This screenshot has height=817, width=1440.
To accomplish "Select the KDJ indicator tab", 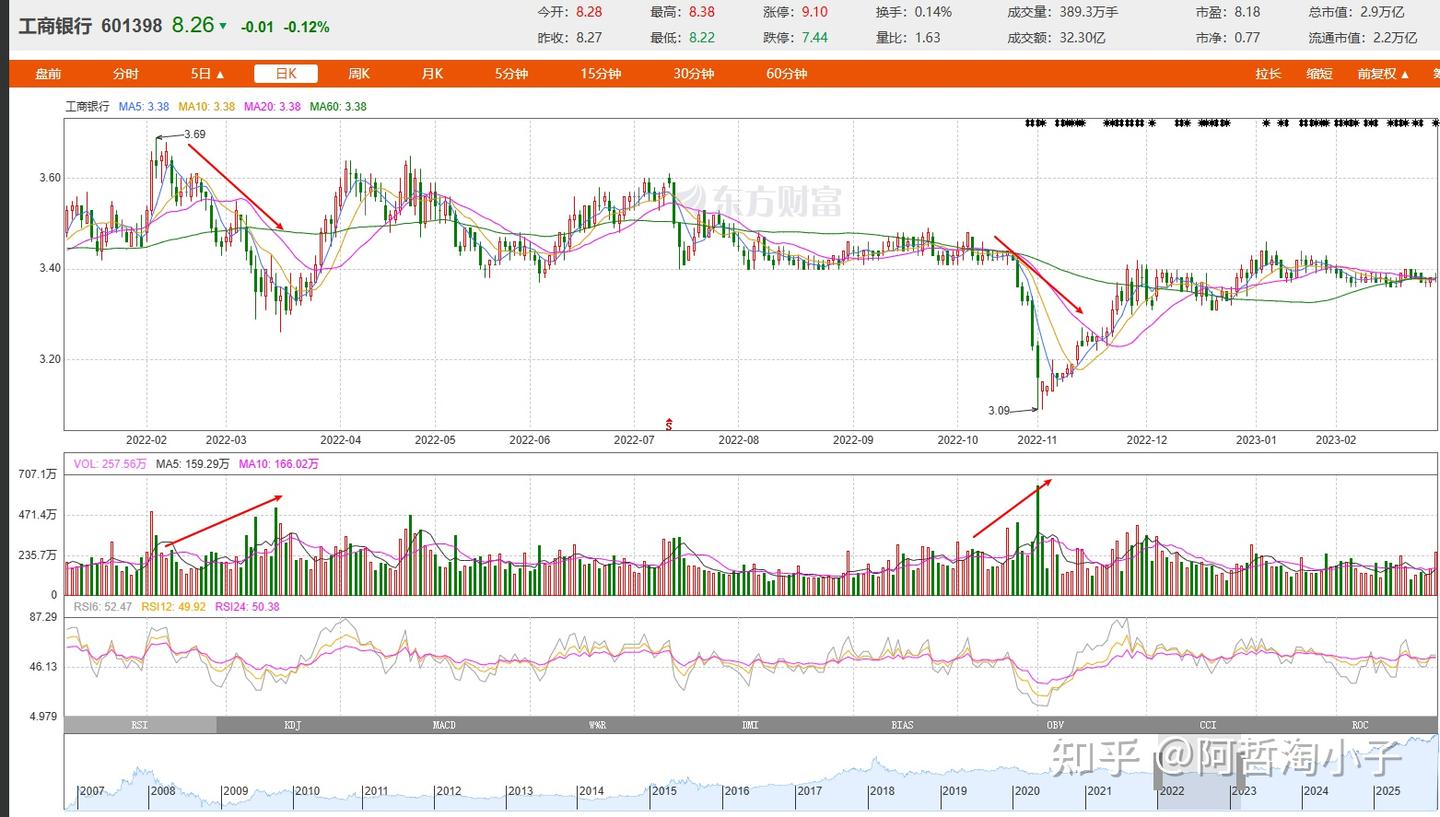I will pyautogui.click(x=293, y=725).
